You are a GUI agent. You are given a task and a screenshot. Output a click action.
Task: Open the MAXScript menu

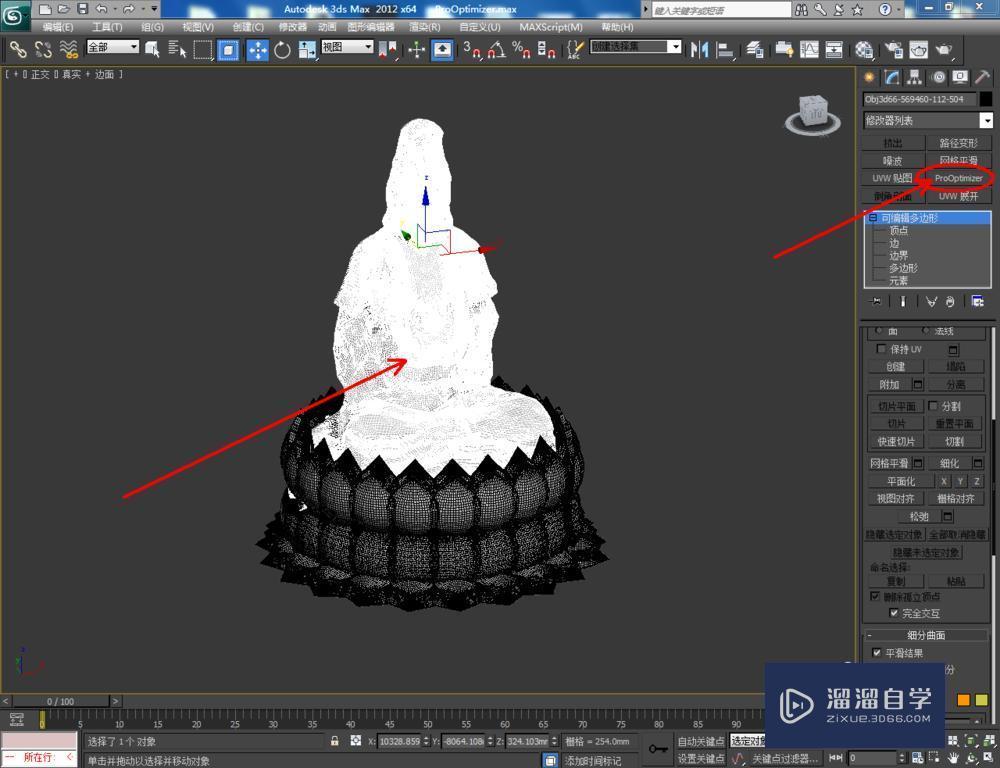click(550, 27)
